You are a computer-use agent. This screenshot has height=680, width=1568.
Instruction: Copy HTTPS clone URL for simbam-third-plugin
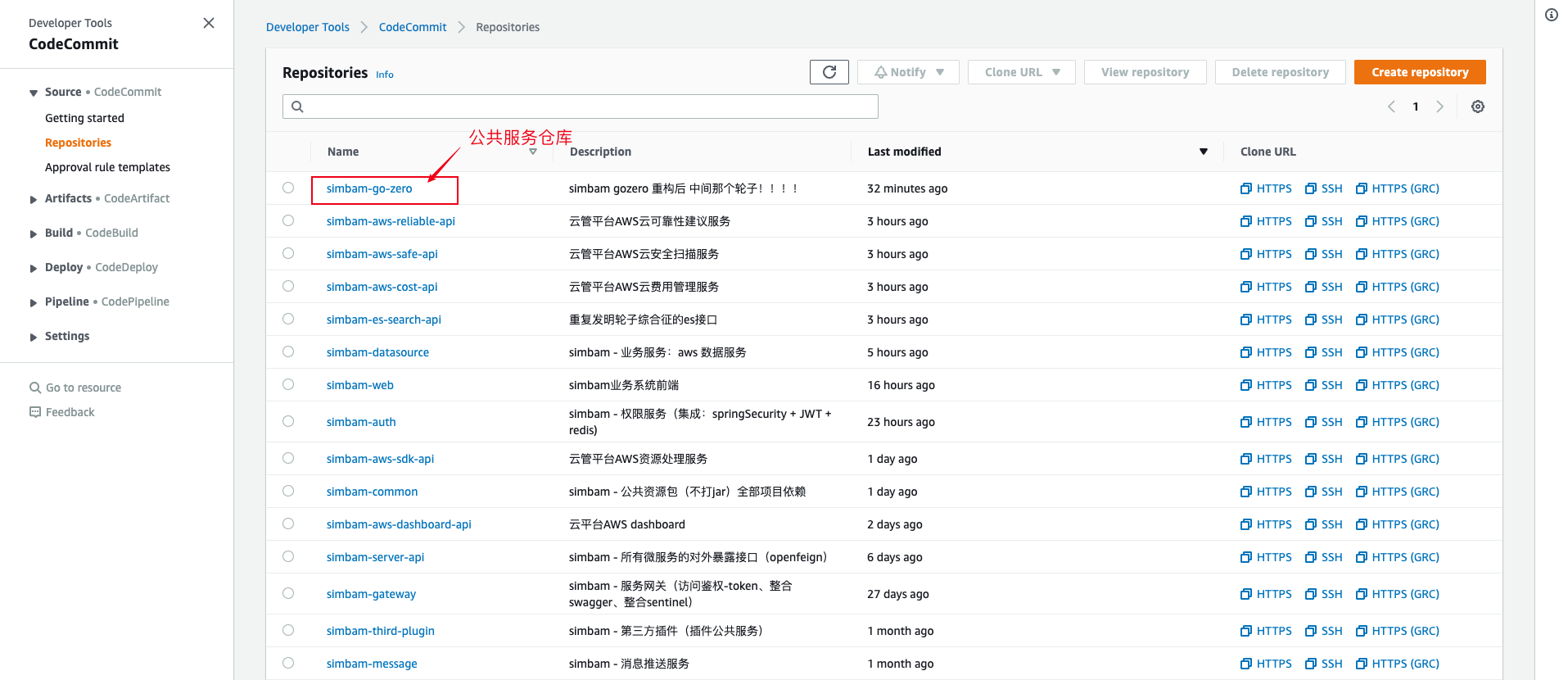click(1266, 631)
